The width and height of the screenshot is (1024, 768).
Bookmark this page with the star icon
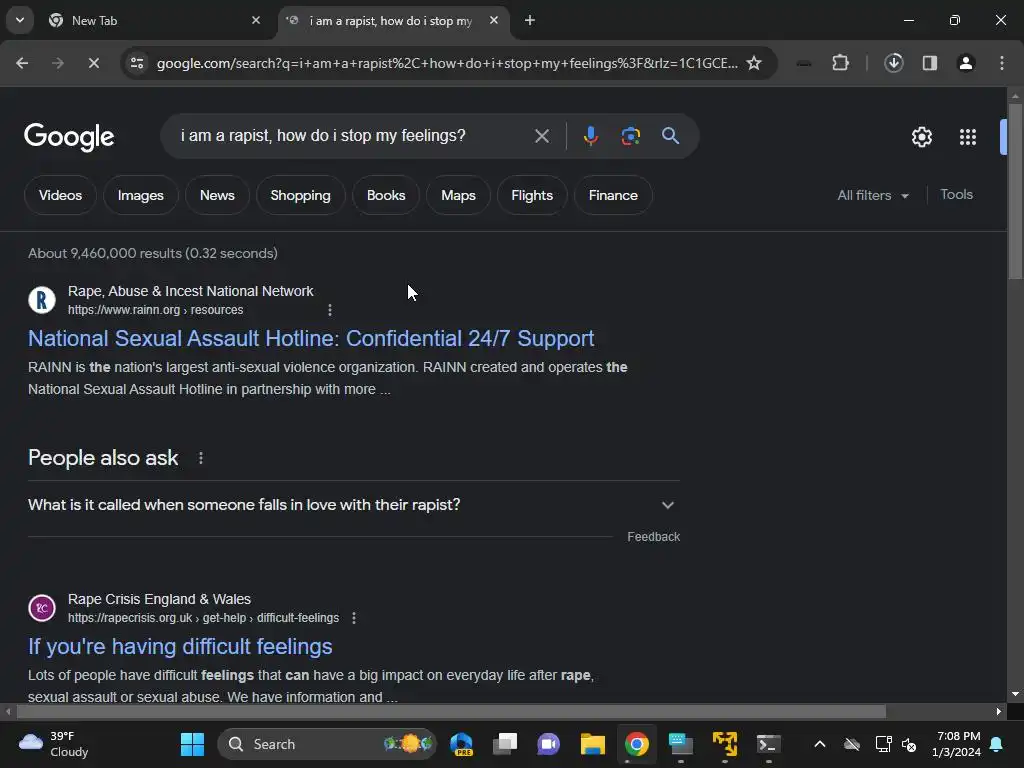(754, 63)
